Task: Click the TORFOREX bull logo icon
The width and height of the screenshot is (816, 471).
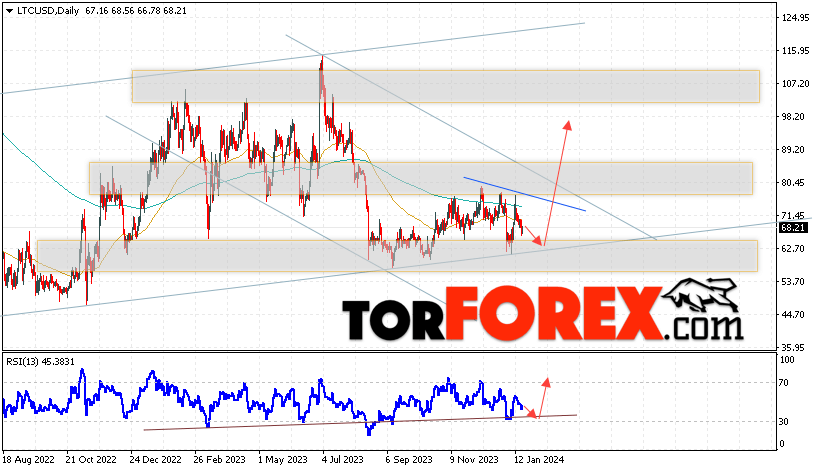Action: tap(700, 296)
